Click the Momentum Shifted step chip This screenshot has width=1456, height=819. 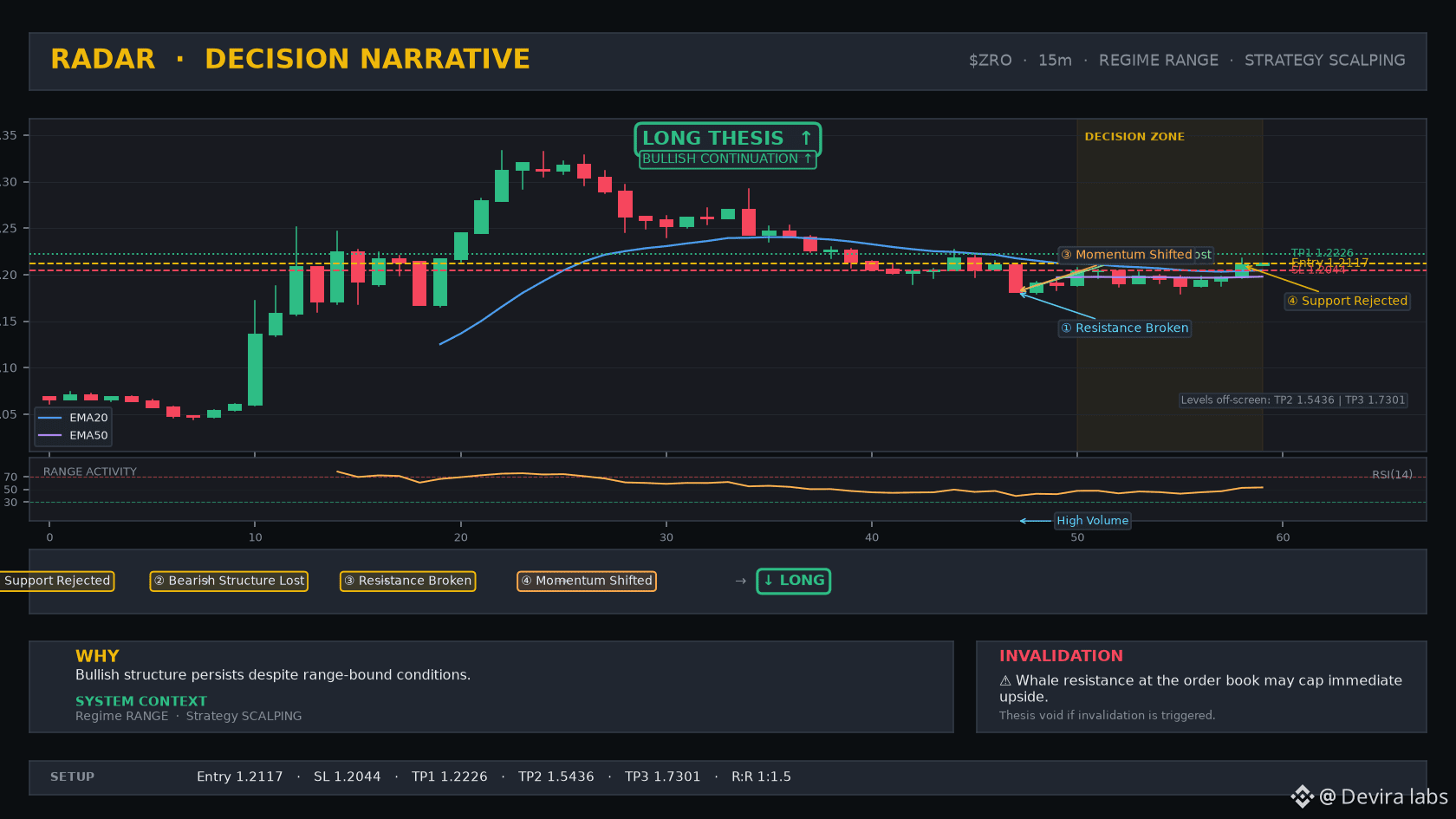pyautogui.click(x=587, y=581)
